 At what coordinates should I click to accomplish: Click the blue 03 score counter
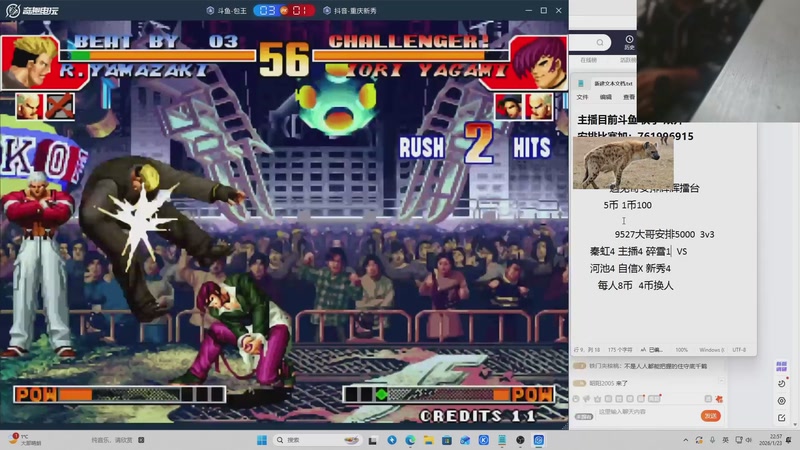pos(267,10)
